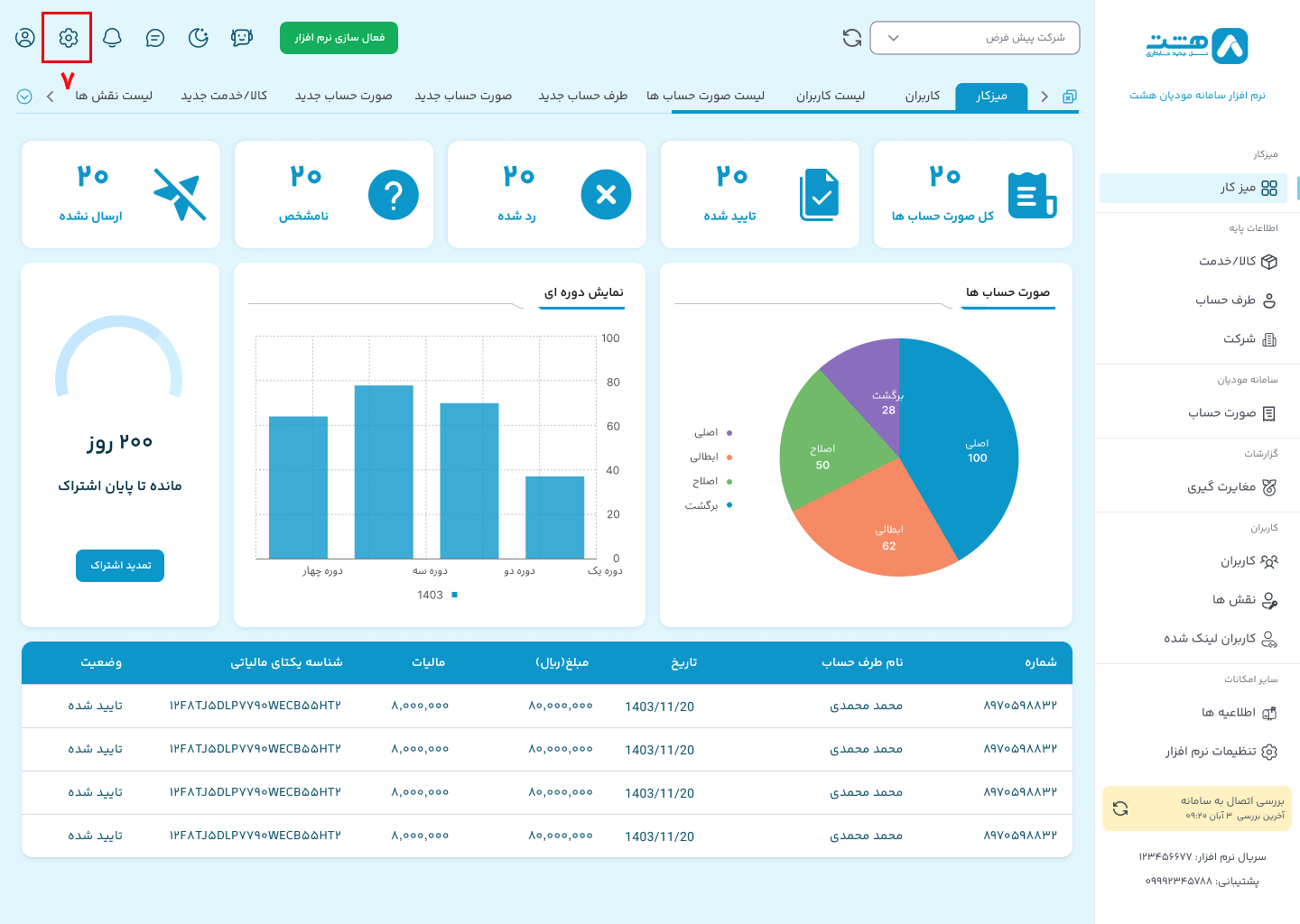
Task: Open مغایرت گیری in the sidebar
Action: 1231,487
